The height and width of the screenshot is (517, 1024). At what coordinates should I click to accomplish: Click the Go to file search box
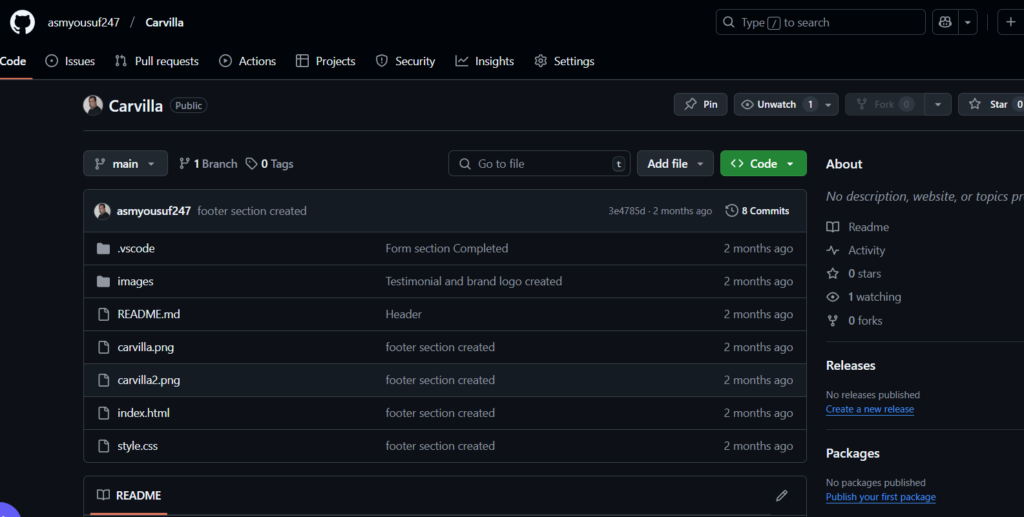pyautogui.click(x=539, y=163)
